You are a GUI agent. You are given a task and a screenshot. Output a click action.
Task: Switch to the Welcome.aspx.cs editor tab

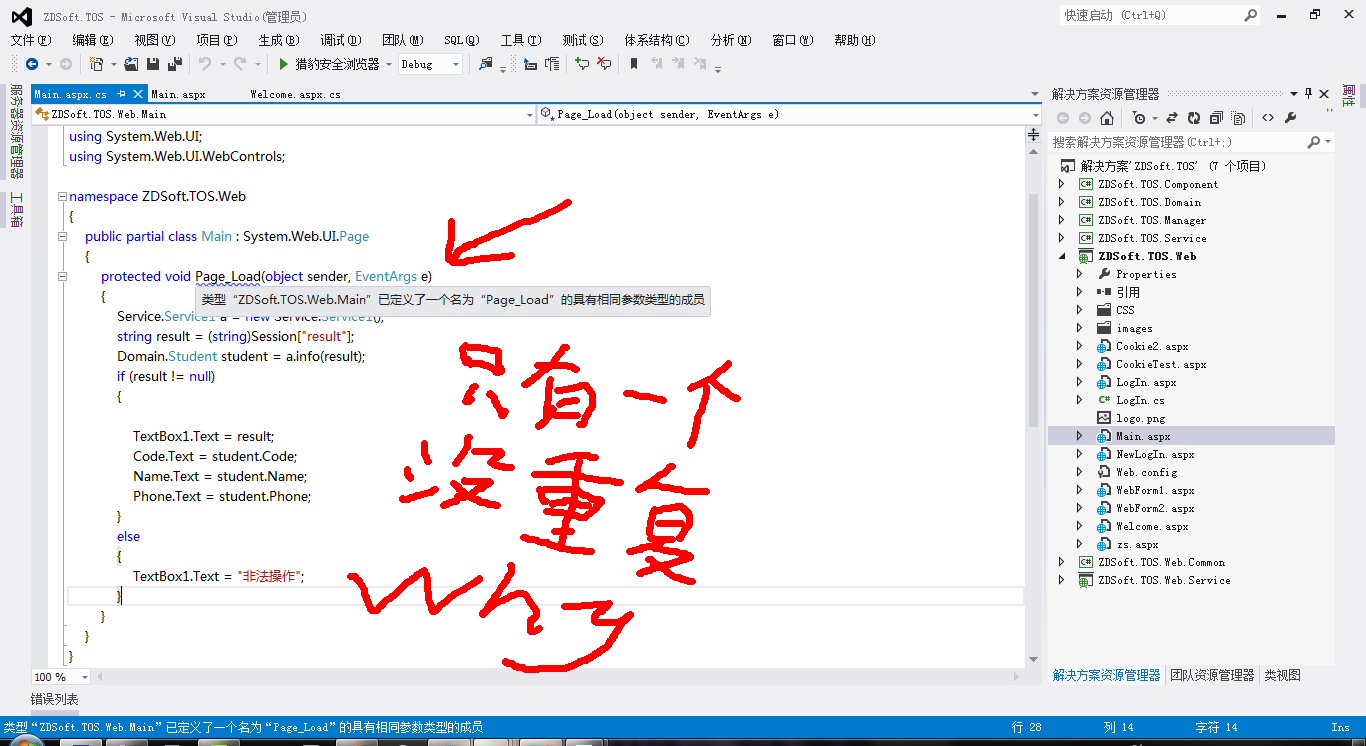point(295,94)
